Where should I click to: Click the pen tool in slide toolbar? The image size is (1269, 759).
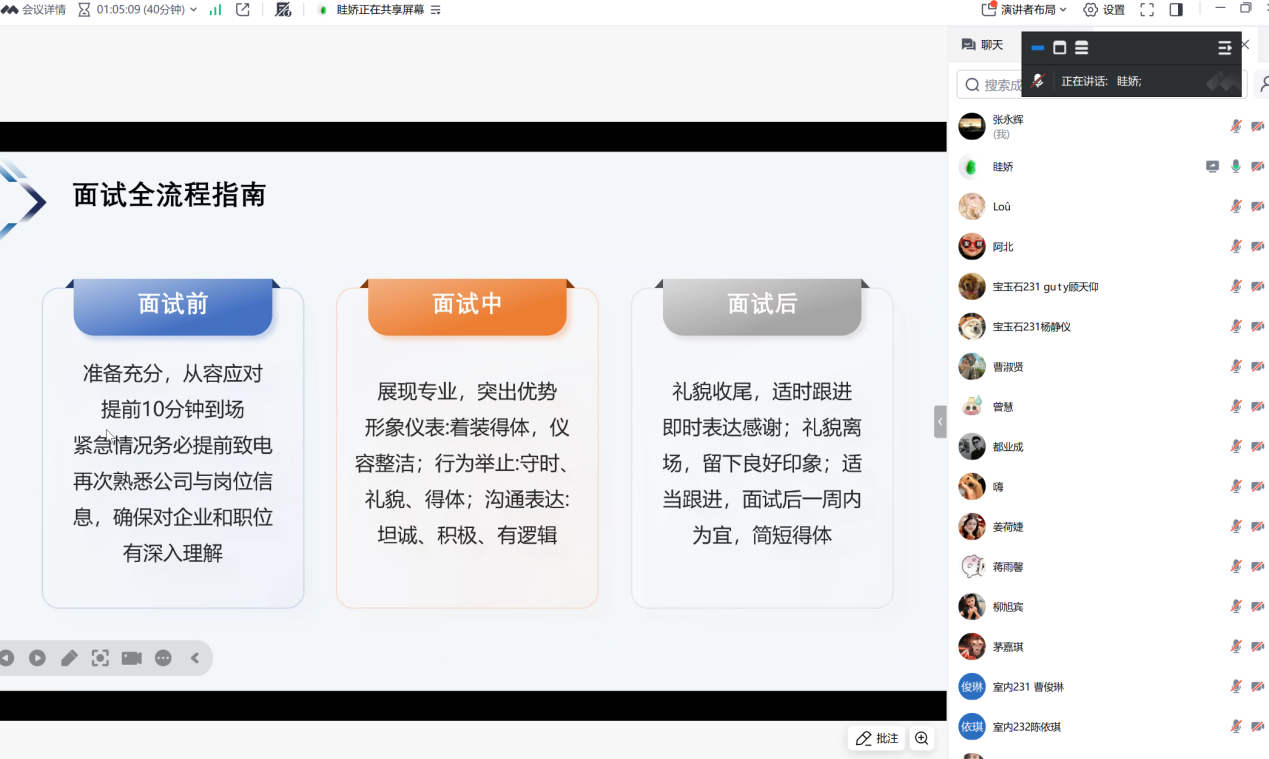69,658
